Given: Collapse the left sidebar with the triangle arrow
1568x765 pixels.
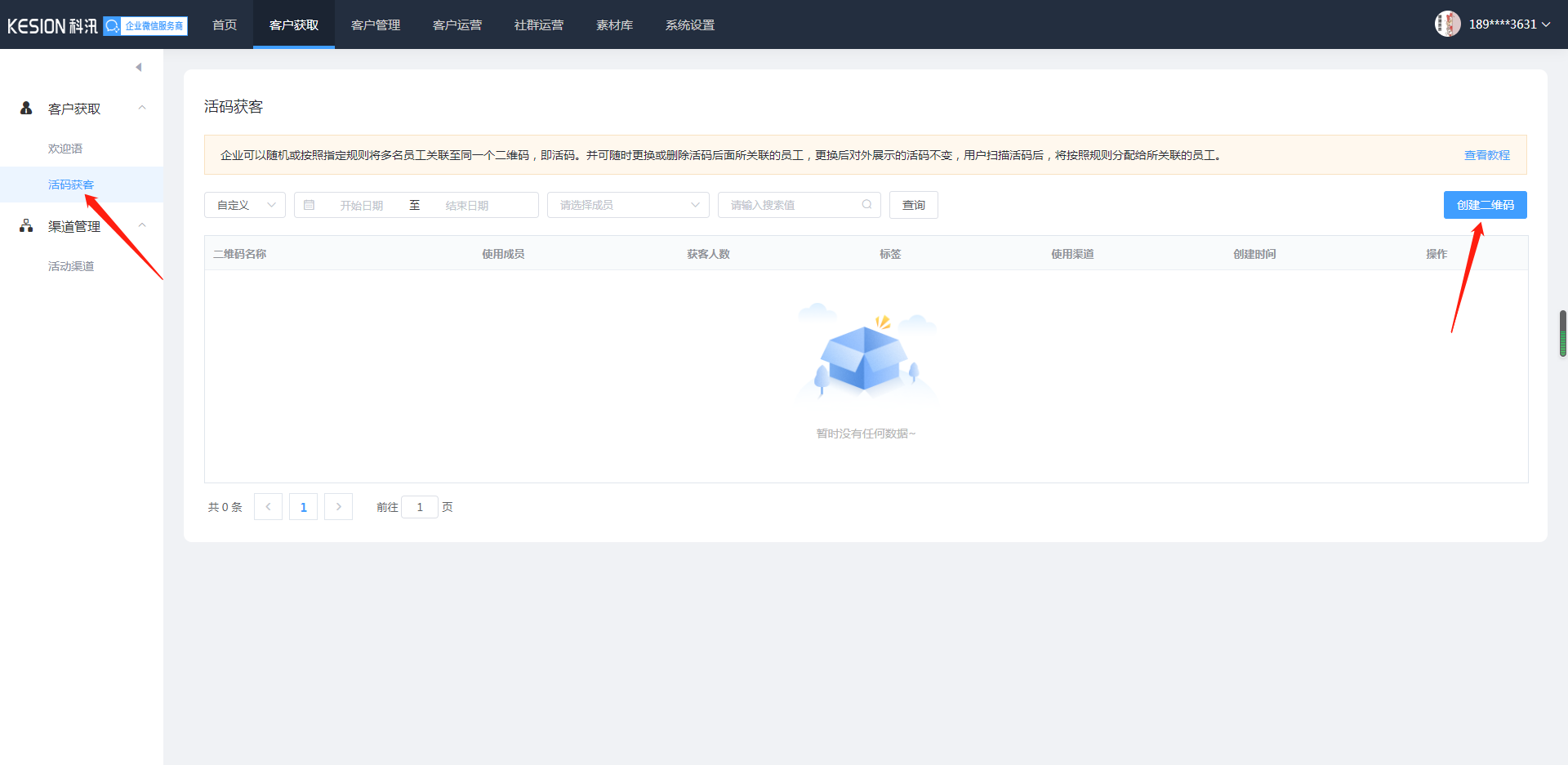Looking at the screenshot, I should (139, 67).
